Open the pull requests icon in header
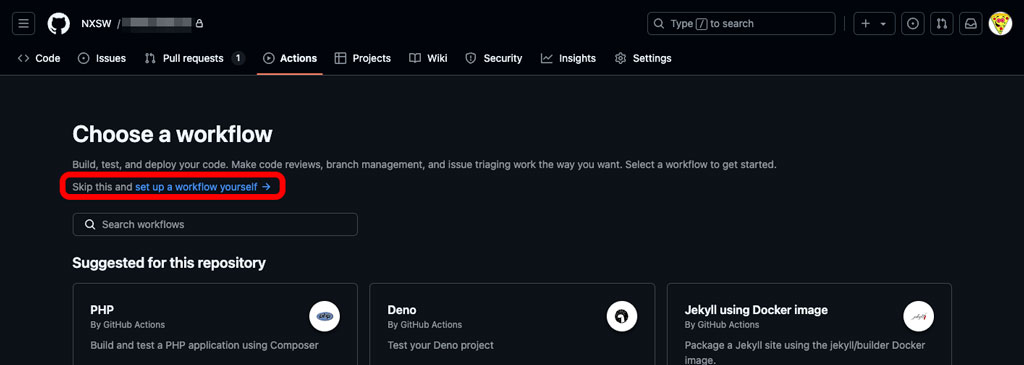The image size is (1024, 365). tap(942, 24)
